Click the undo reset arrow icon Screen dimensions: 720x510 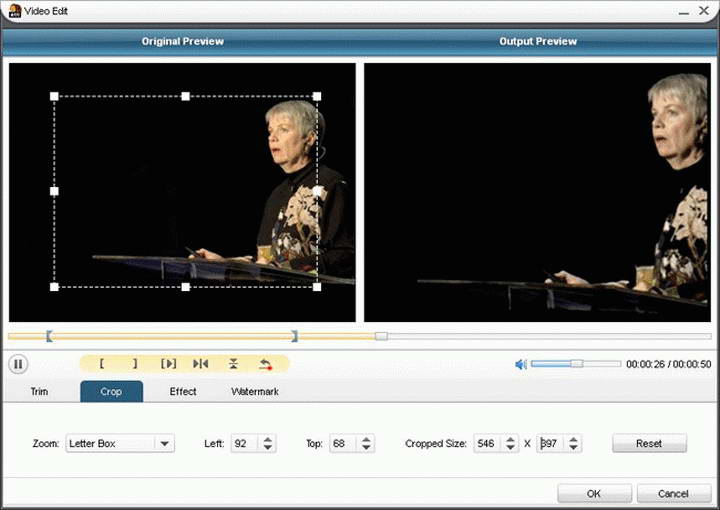[x=265, y=364]
